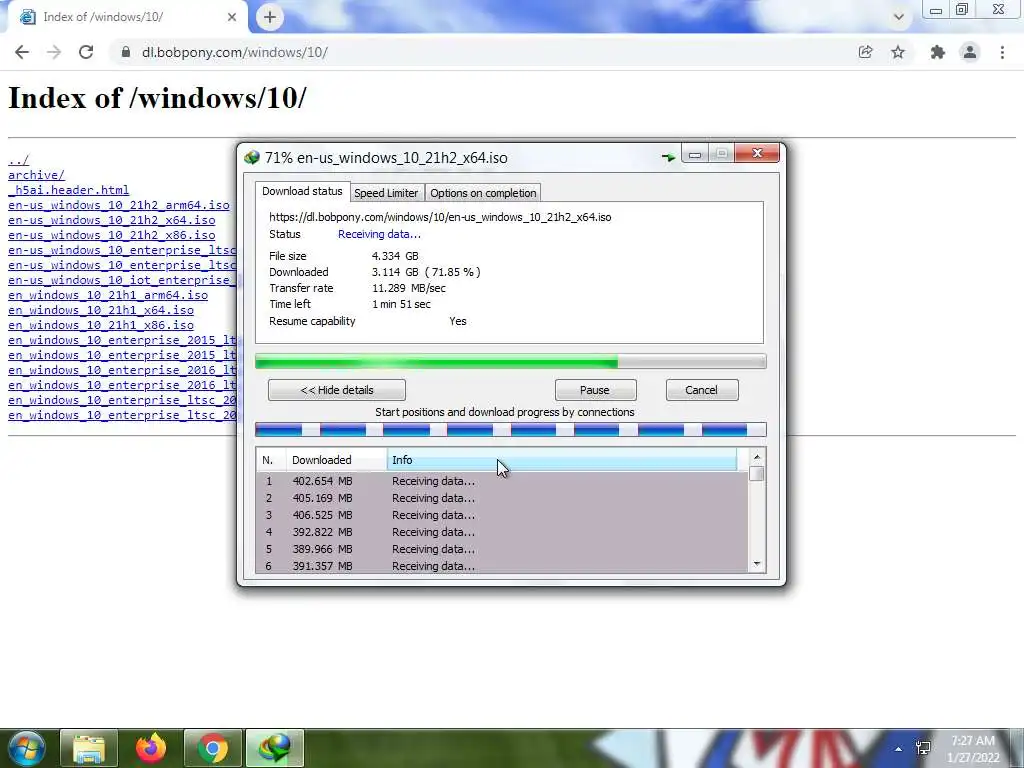
Task: Select connection row 6 with 391.357 MB
Action: coord(502,566)
